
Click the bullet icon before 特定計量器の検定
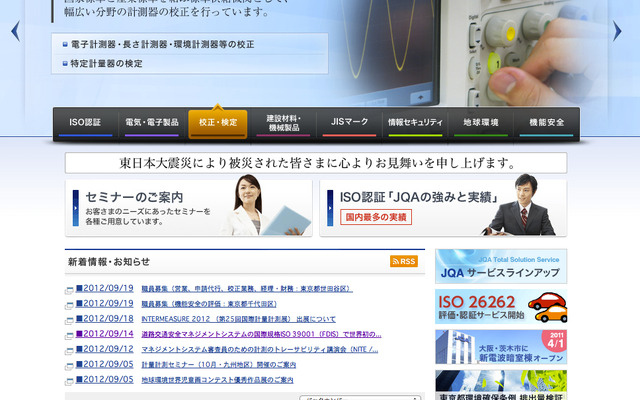pyautogui.click(x=65, y=64)
